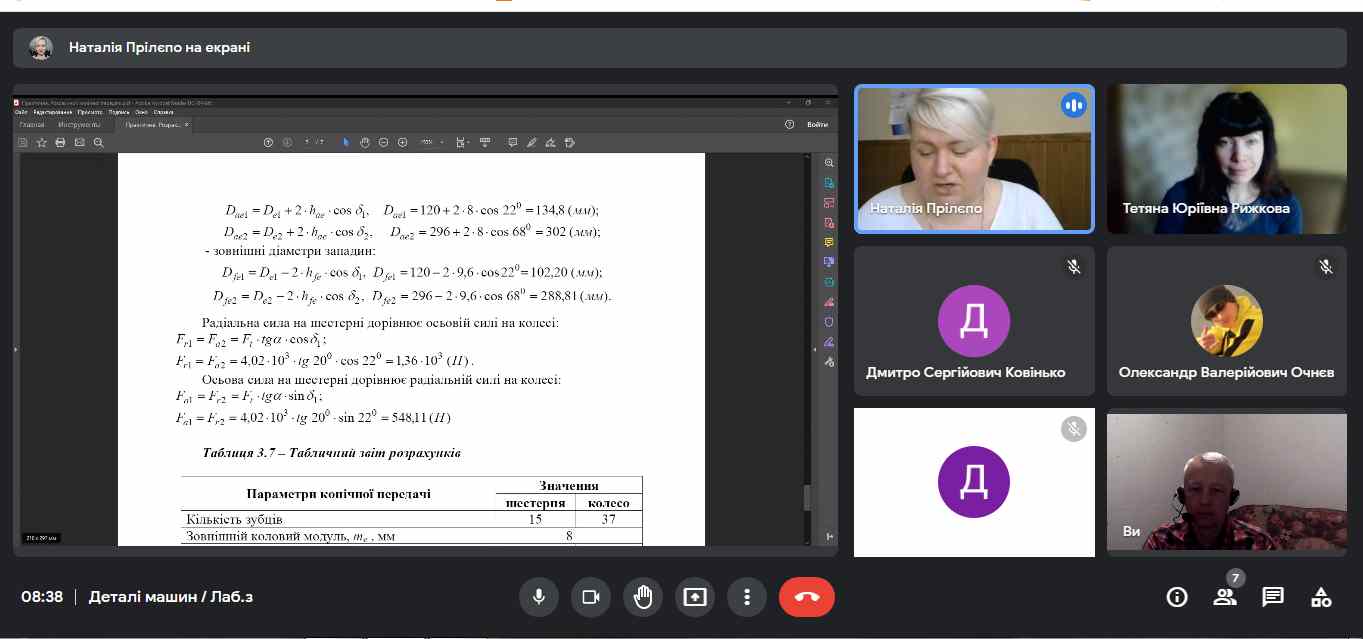Open the Окно menu in Acrobat
1363x639 pixels.
(142, 112)
